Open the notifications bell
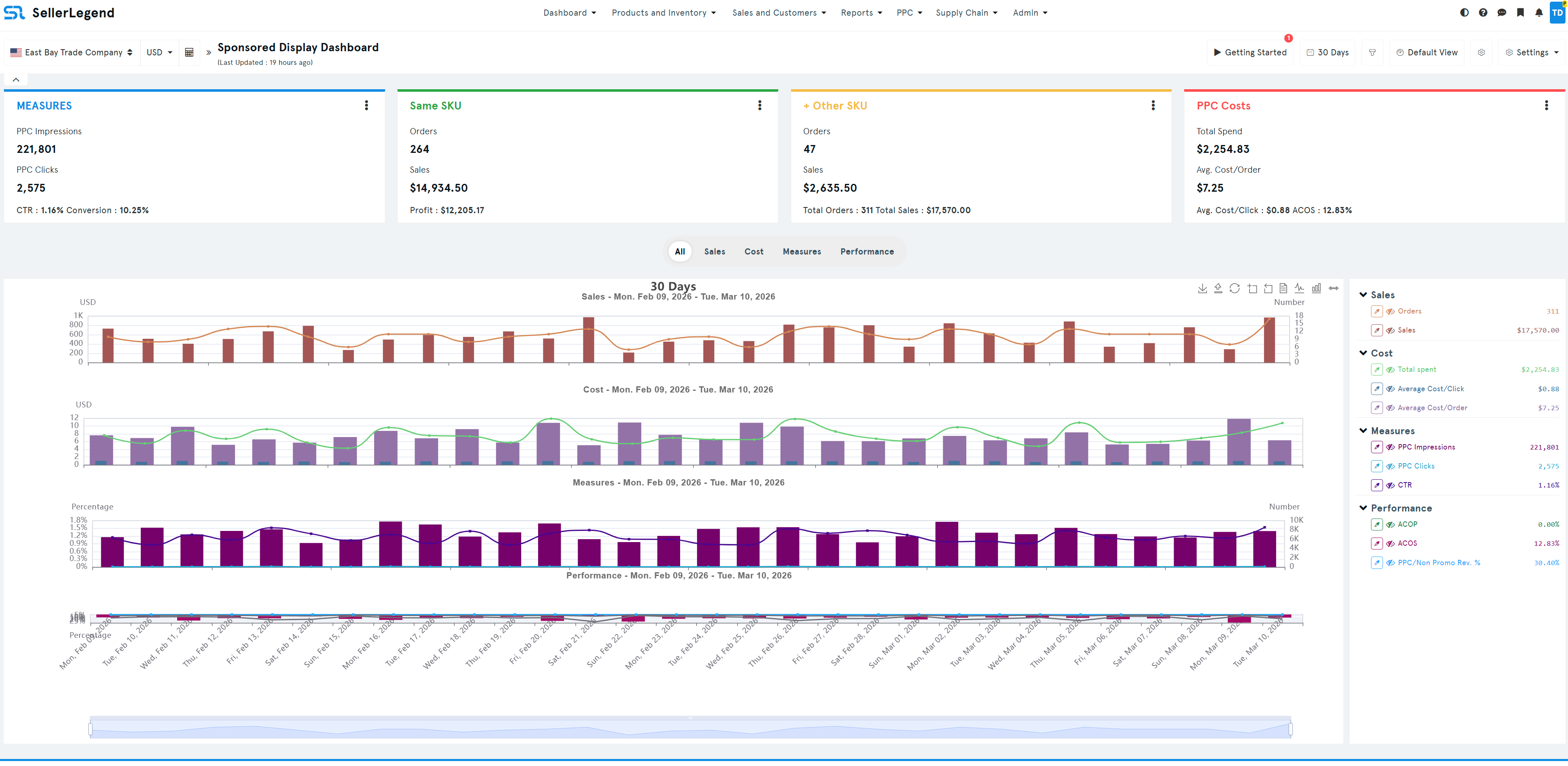 click(x=1539, y=12)
